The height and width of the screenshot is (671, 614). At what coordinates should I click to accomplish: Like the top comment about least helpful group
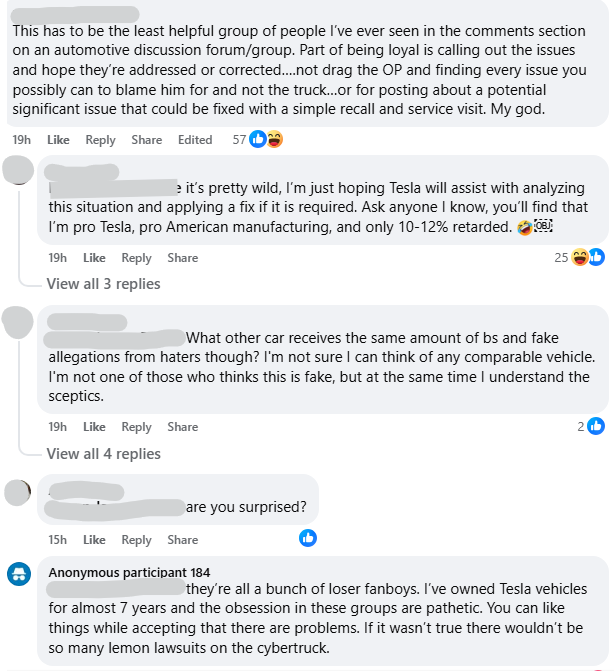coord(58,140)
